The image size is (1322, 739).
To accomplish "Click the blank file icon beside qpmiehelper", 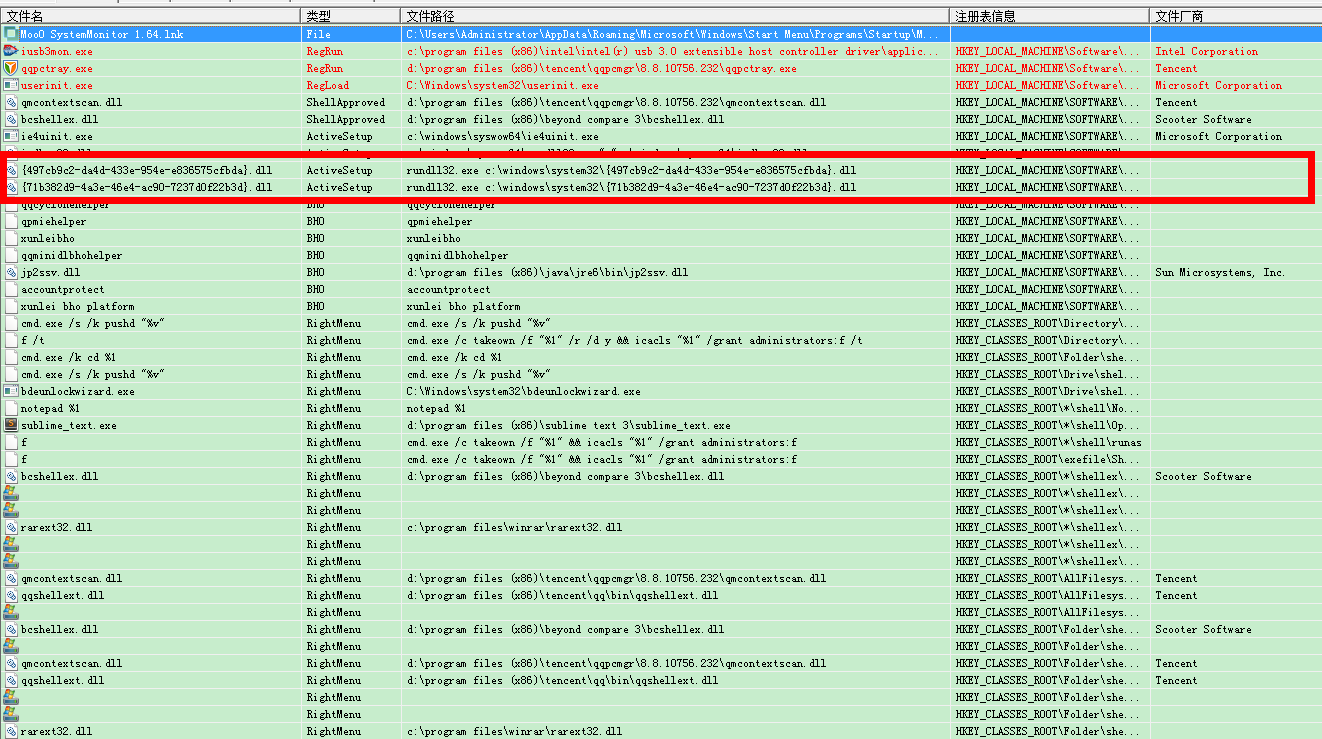I will [11, 221].
